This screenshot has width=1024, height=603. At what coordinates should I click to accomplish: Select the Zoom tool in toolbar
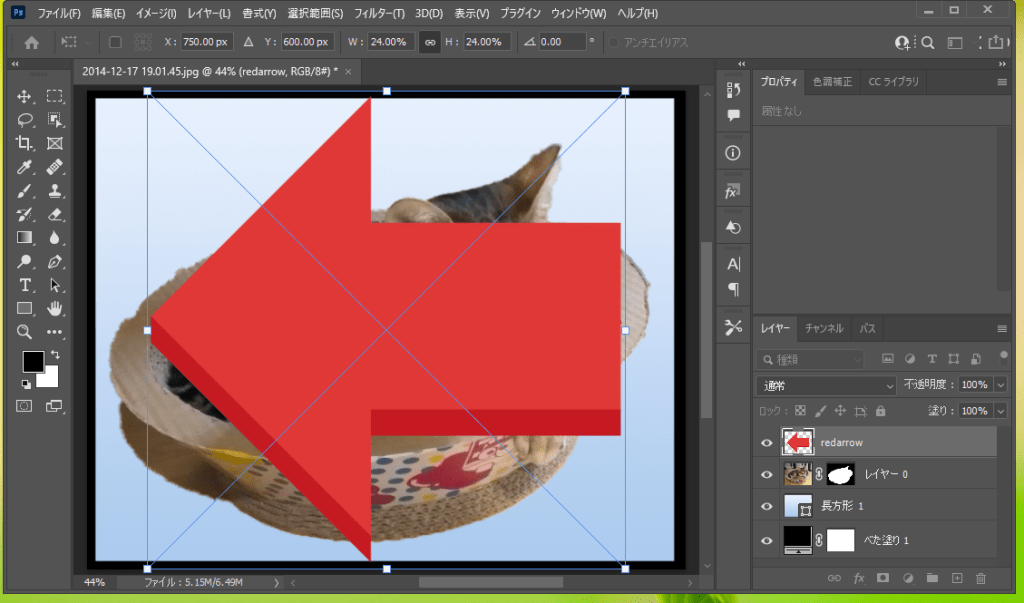click(x=24, y=332)
